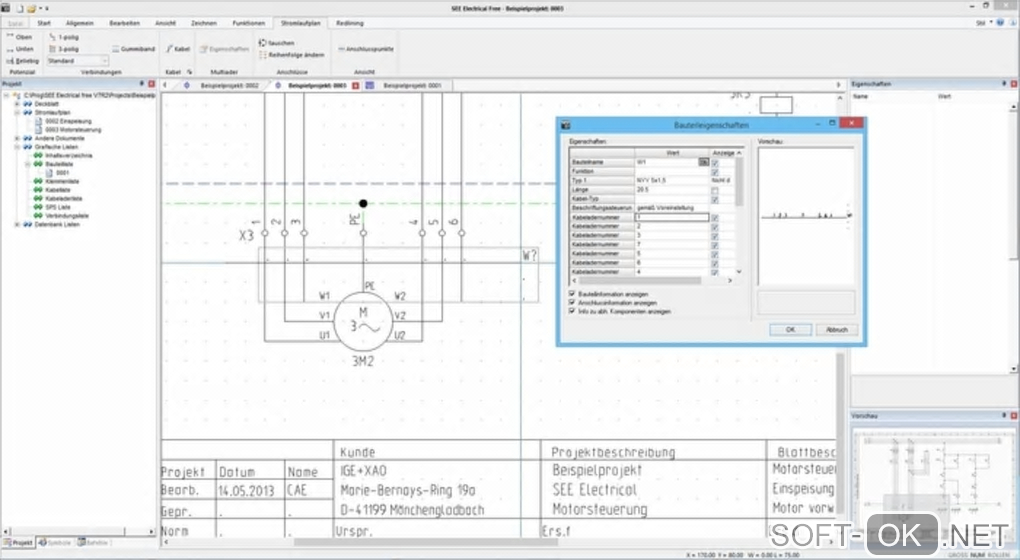Click the open folder icon in title bar
Viewport: 1020px width, 560px height.
pos(31,8)
